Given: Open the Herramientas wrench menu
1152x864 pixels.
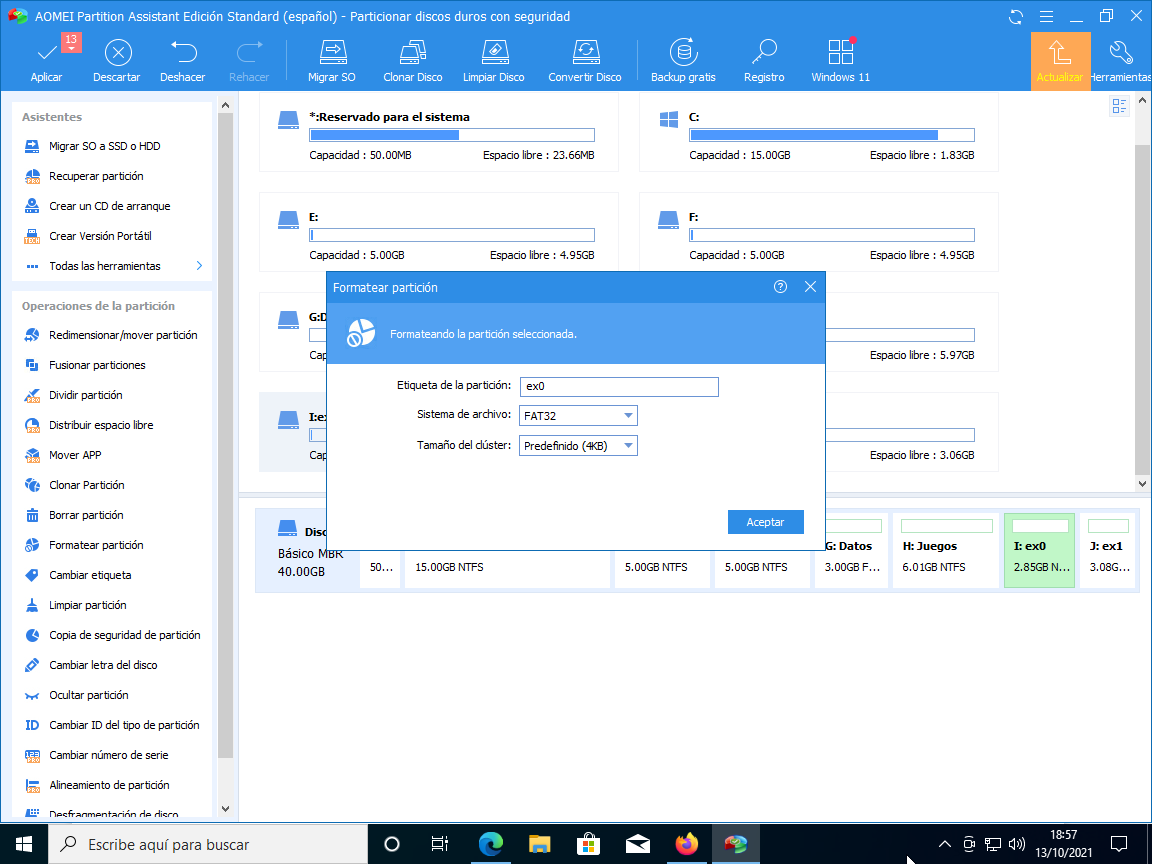Looking at the screenshot, I should tap(1121, 61).
